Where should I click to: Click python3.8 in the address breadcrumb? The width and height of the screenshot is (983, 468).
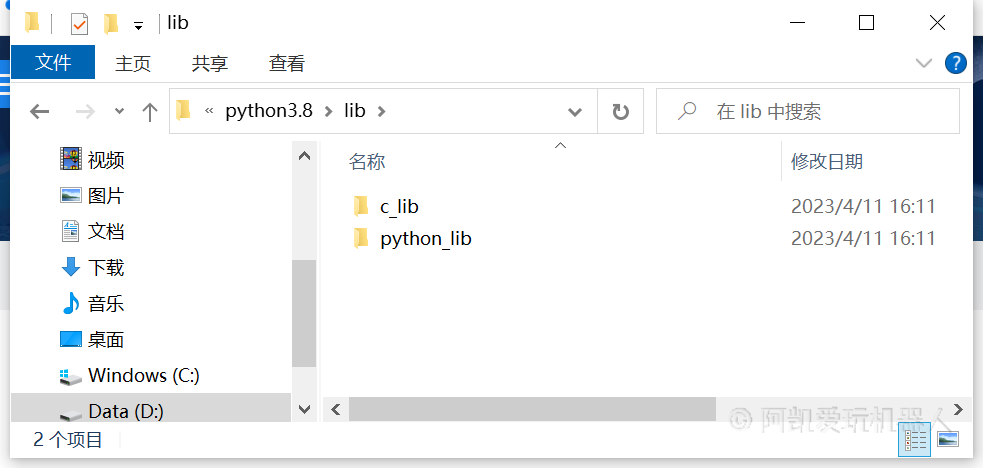(x=269, y=111)
